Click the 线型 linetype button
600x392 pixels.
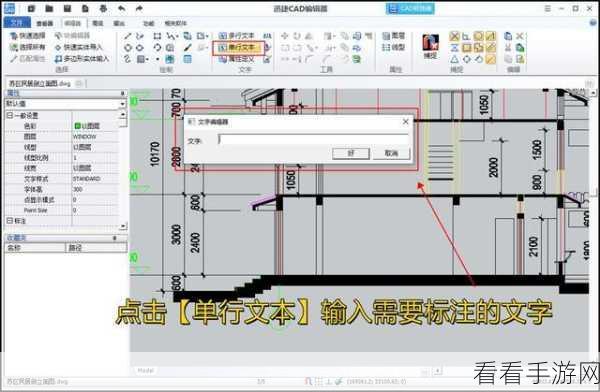[393, 47]
